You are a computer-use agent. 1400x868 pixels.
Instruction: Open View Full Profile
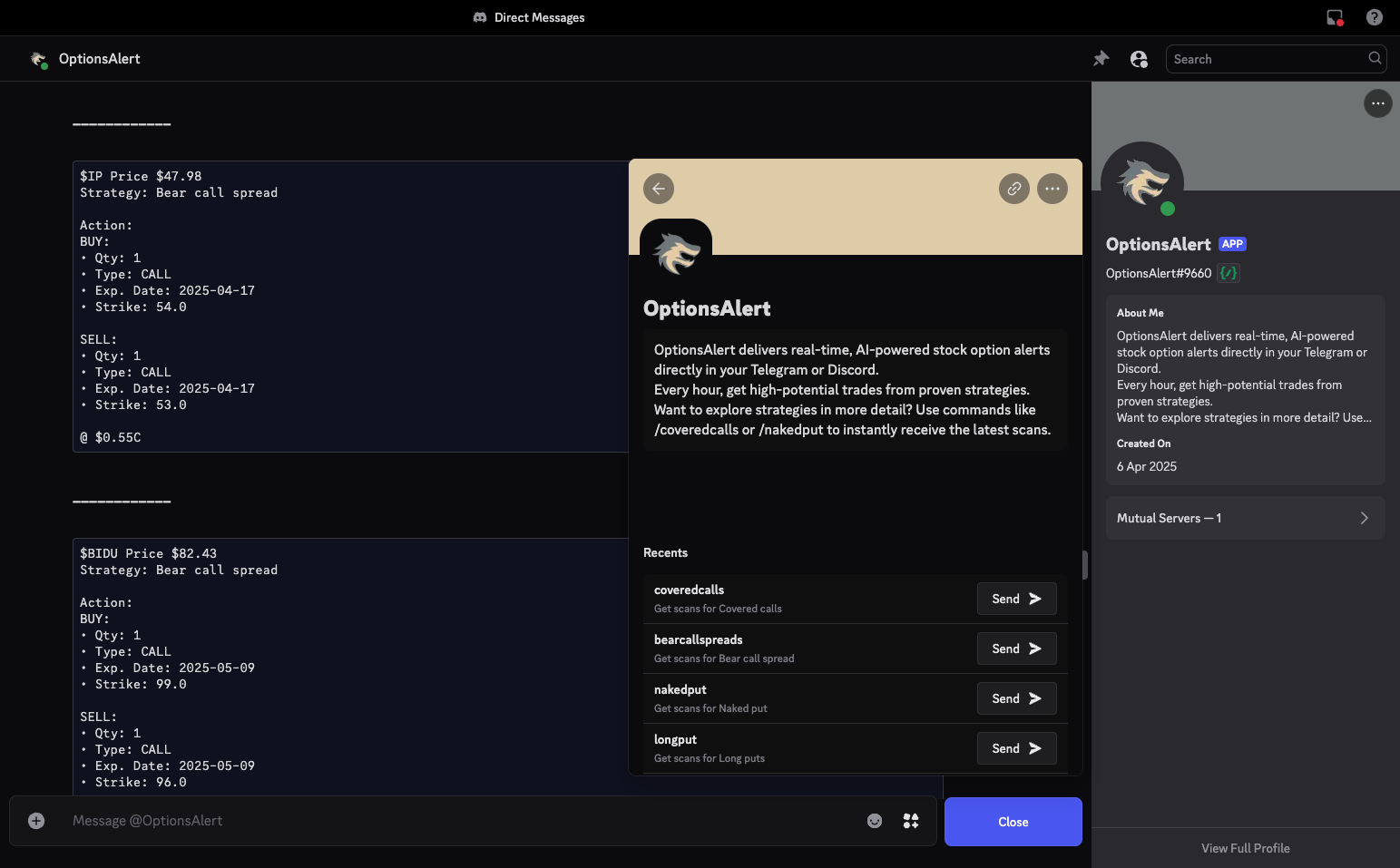pos(1245,848)
